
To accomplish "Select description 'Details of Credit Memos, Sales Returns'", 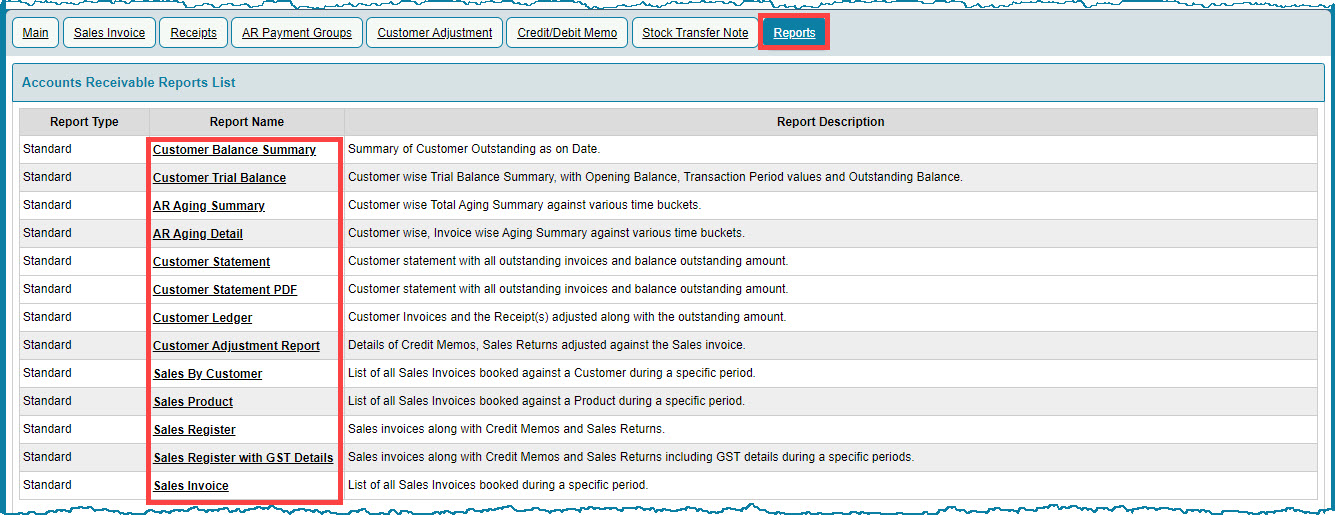I will [546, 345].
